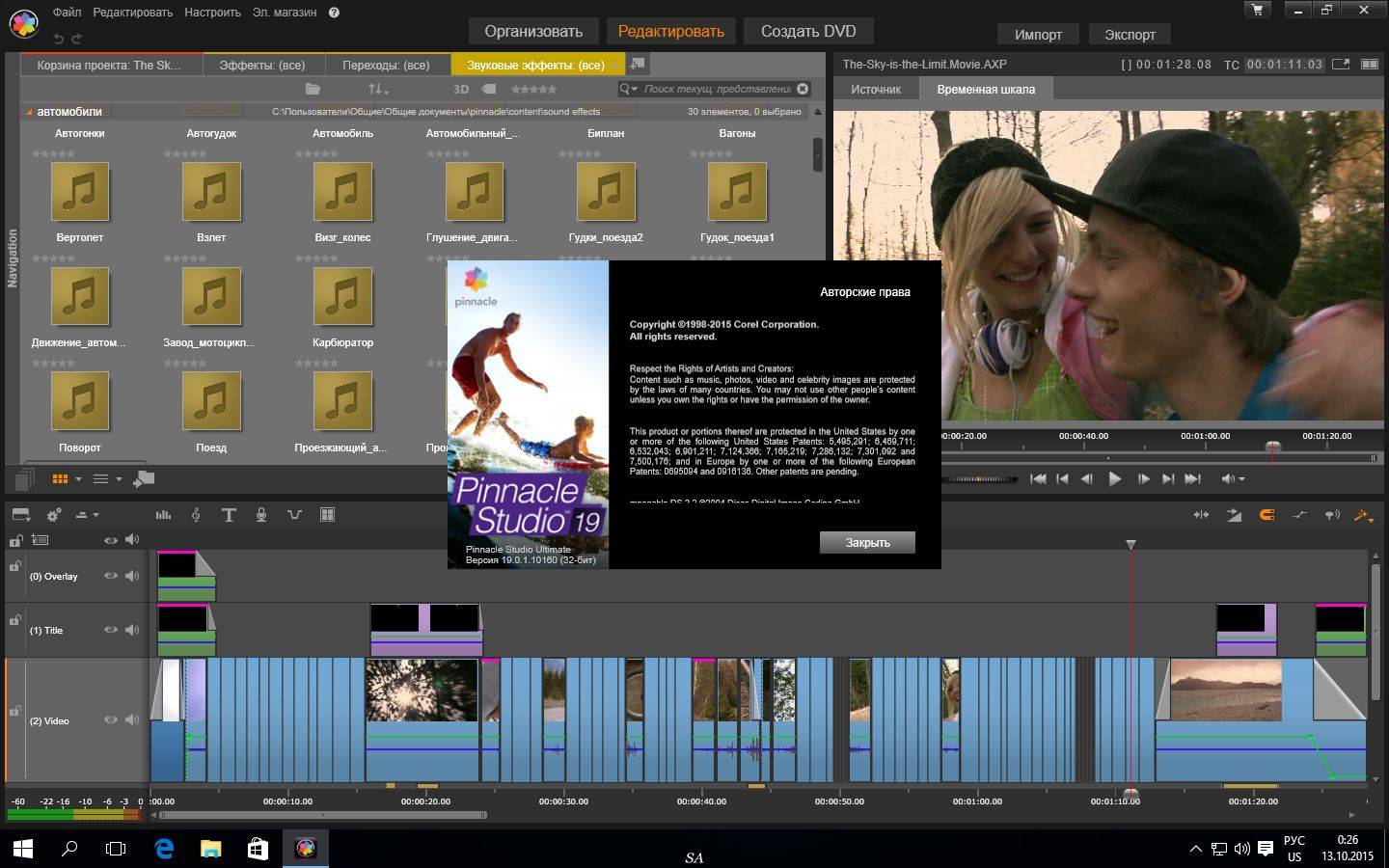Viewport: 1389px width, 868px height.
Task: Click the undo arrow icon
Action: [x=59, y=39]
